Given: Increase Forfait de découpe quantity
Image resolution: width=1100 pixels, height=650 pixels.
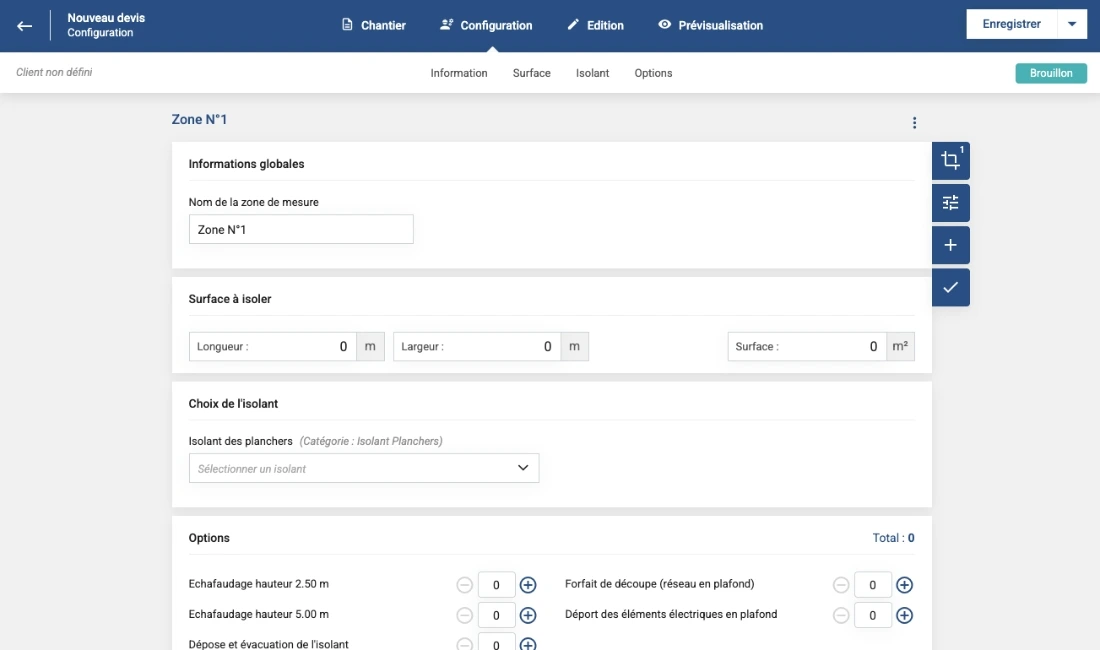Looking at the screenshot, I should (904, 585).
